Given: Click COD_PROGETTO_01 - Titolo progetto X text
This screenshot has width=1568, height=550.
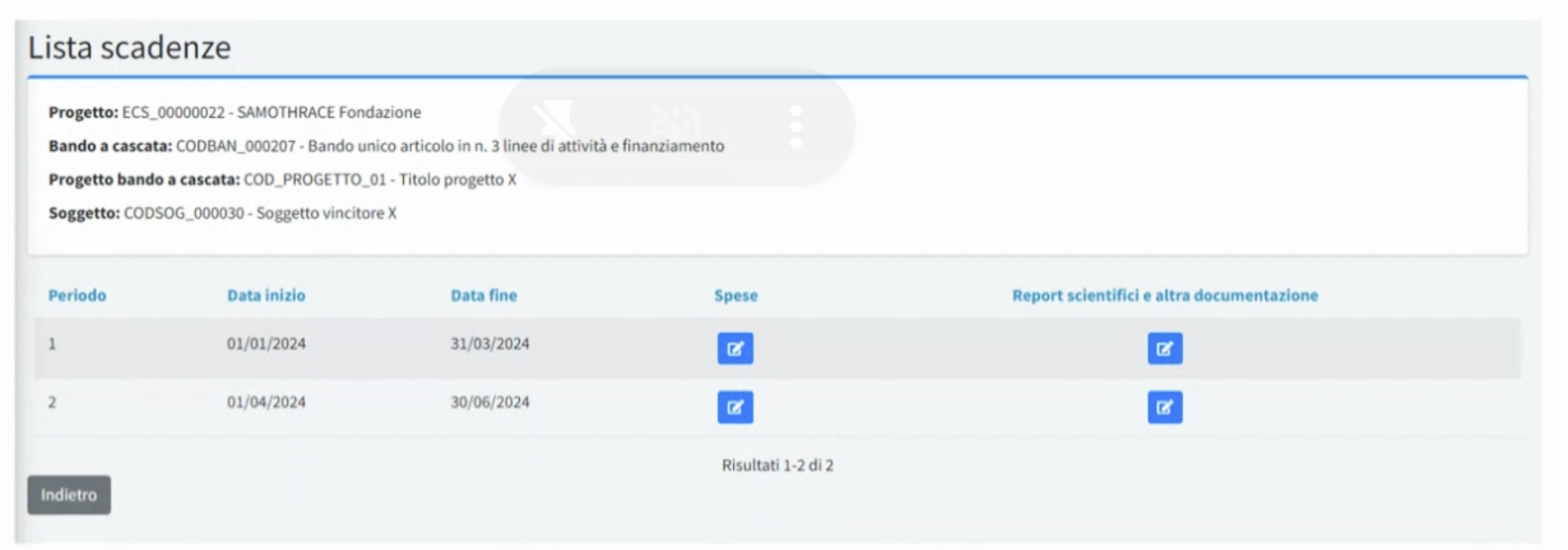Looking at the screenshot, I should (381, 179).
